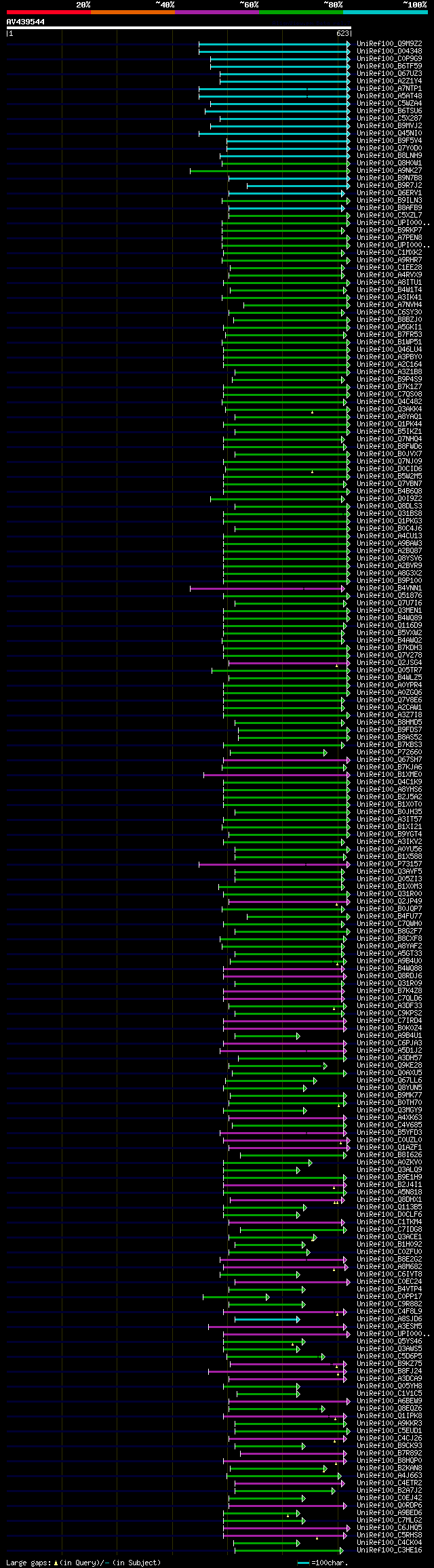Viewport: 434px width, 1568px height.
Task: Click the red segment of the identity legend
Action: (48, 12)
